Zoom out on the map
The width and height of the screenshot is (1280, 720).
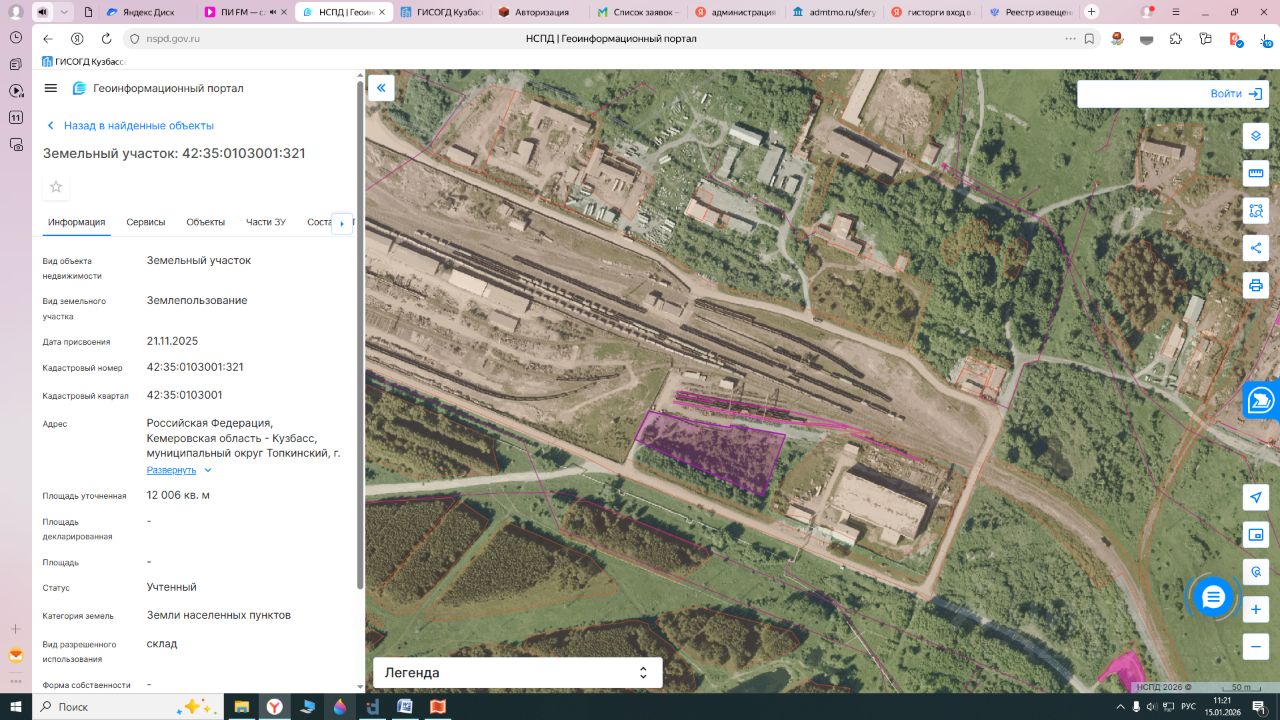pos(1256,647)
